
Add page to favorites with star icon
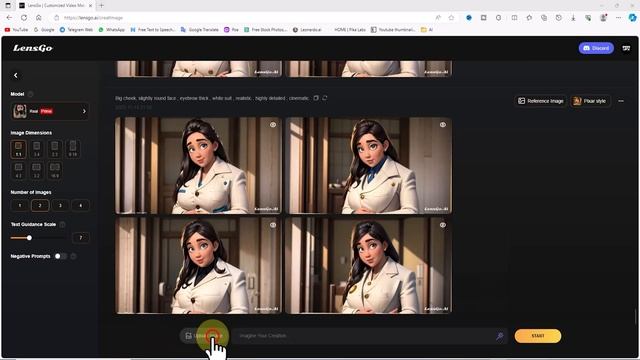click(x=451, y=18)
